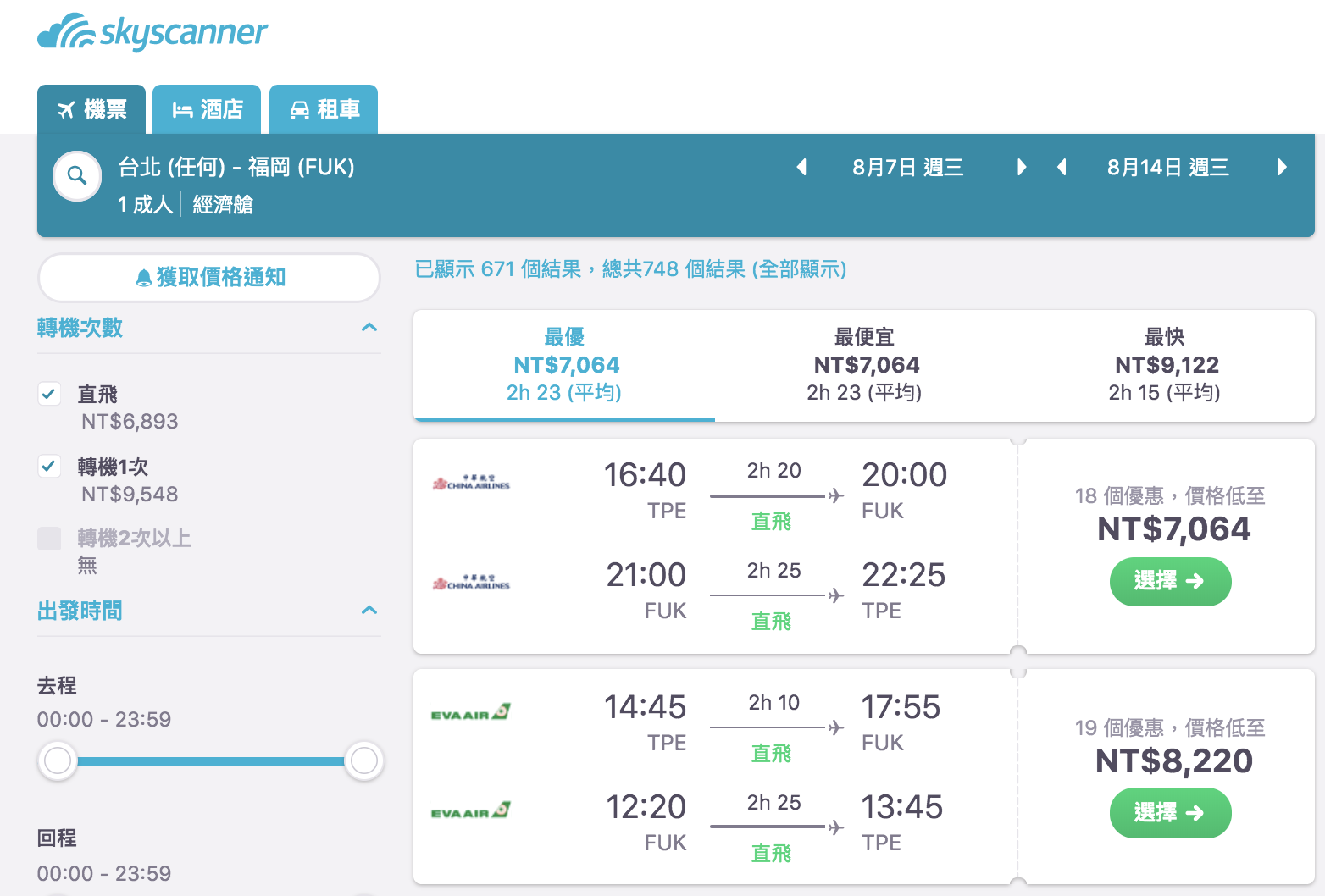
Task: Click the NT$8,220 price in second result
Action: [x=1173, y=760]
